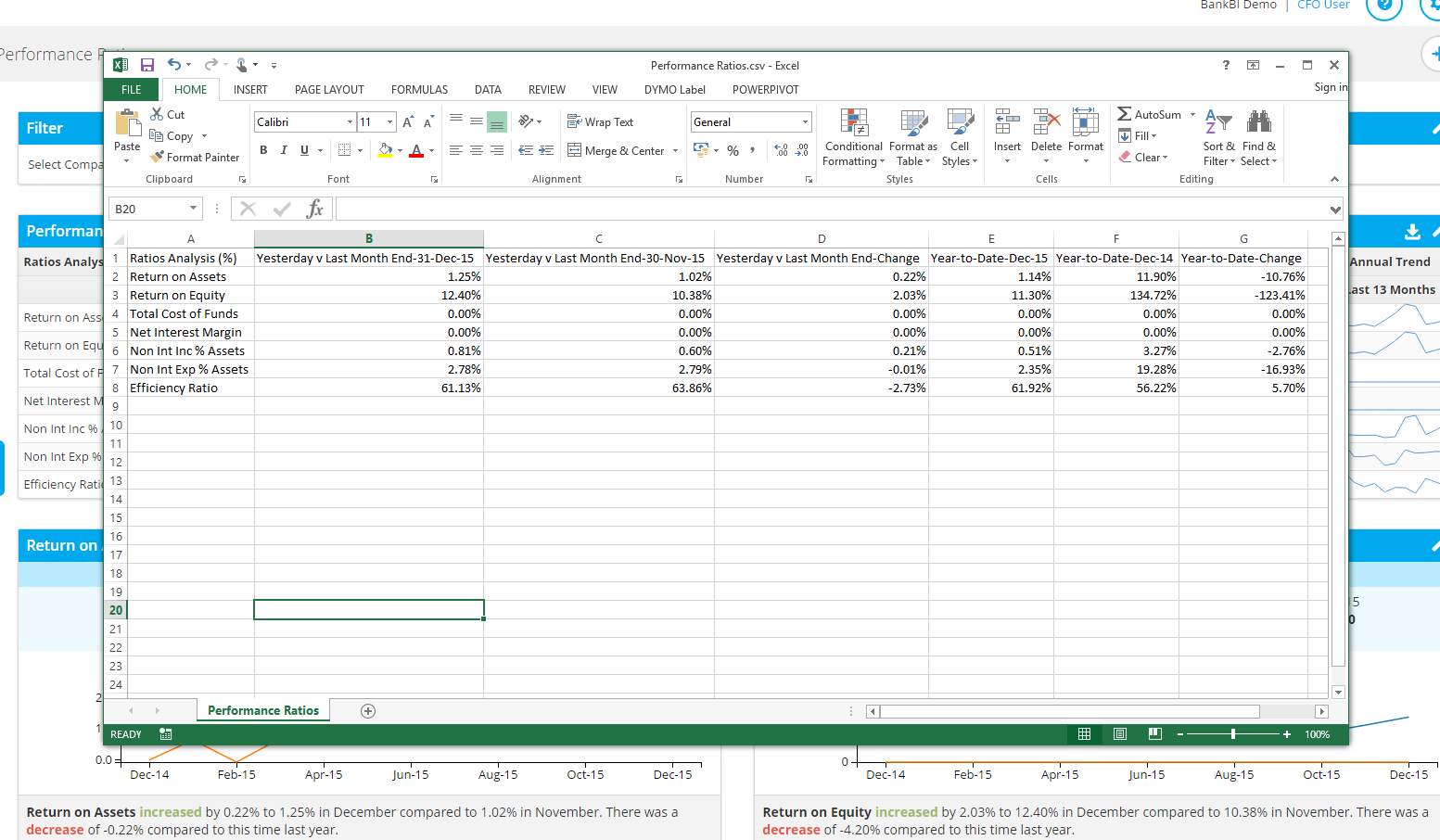Click the Format Painter brush icon
The height and width of the screenshot is (840, 1440).
(x=158, y=157)
